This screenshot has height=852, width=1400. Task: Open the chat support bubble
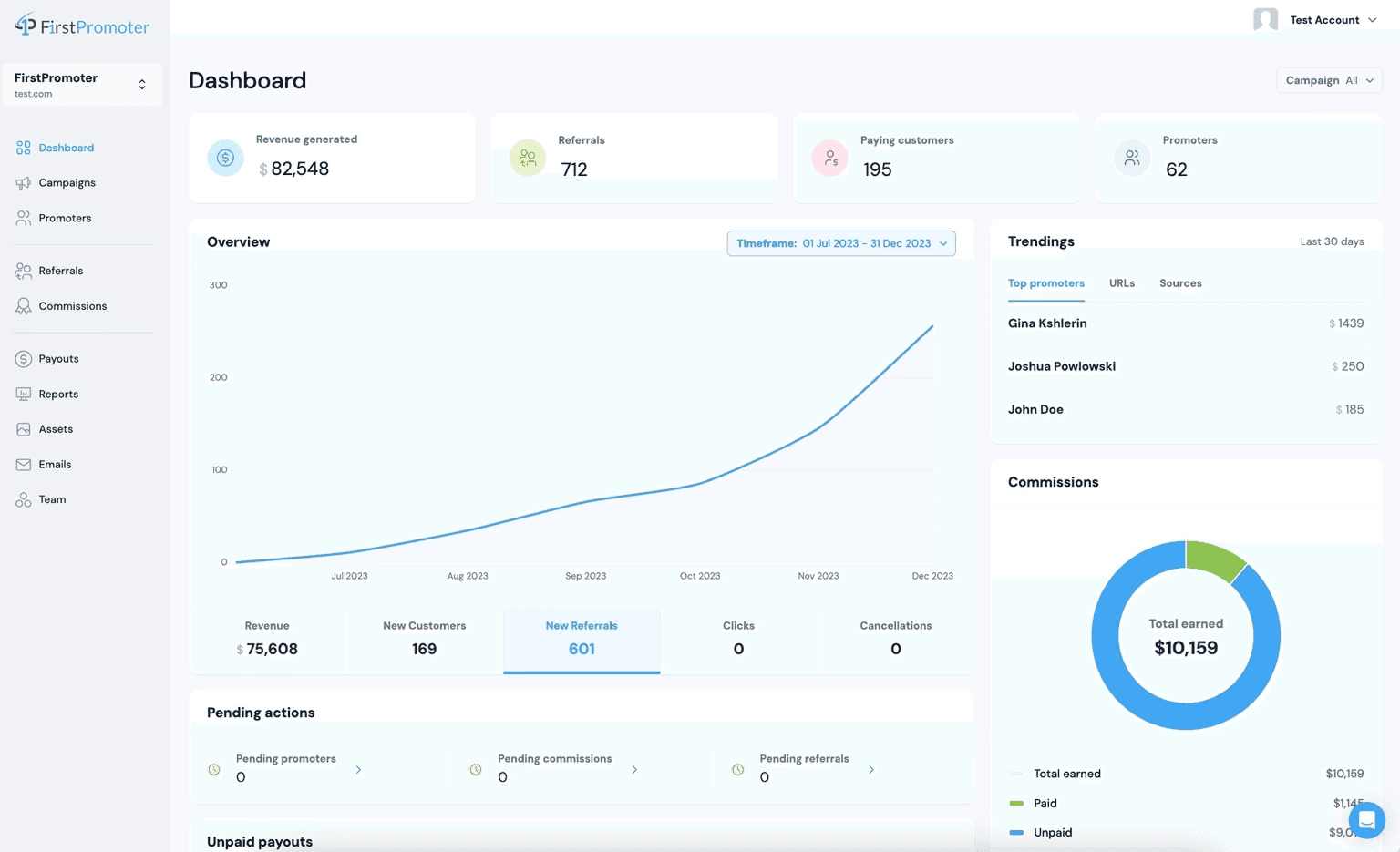pyautogui.click(x=1366, y=820)
